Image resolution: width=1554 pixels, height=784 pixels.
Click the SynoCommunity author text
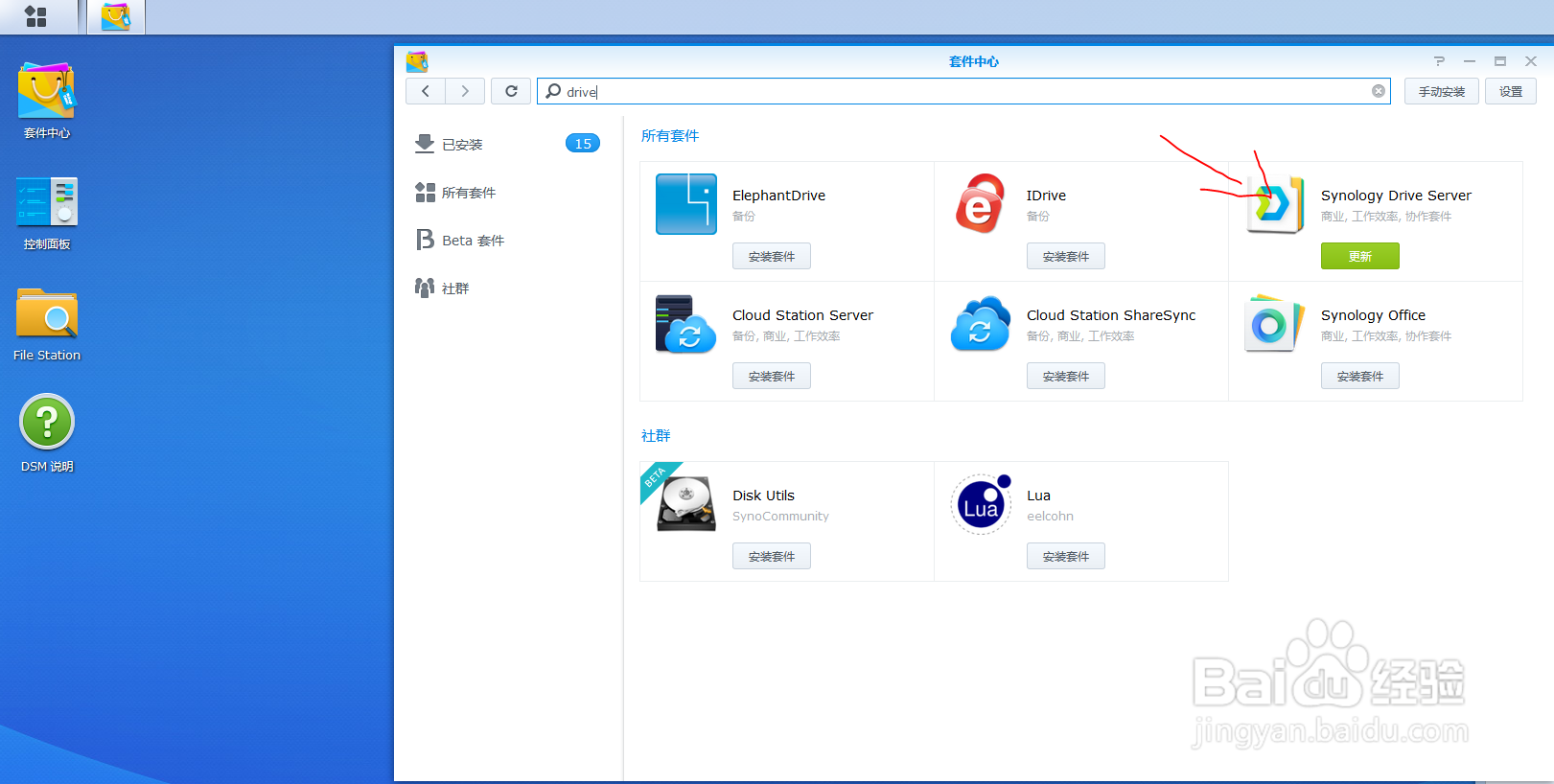coord(780,517)
